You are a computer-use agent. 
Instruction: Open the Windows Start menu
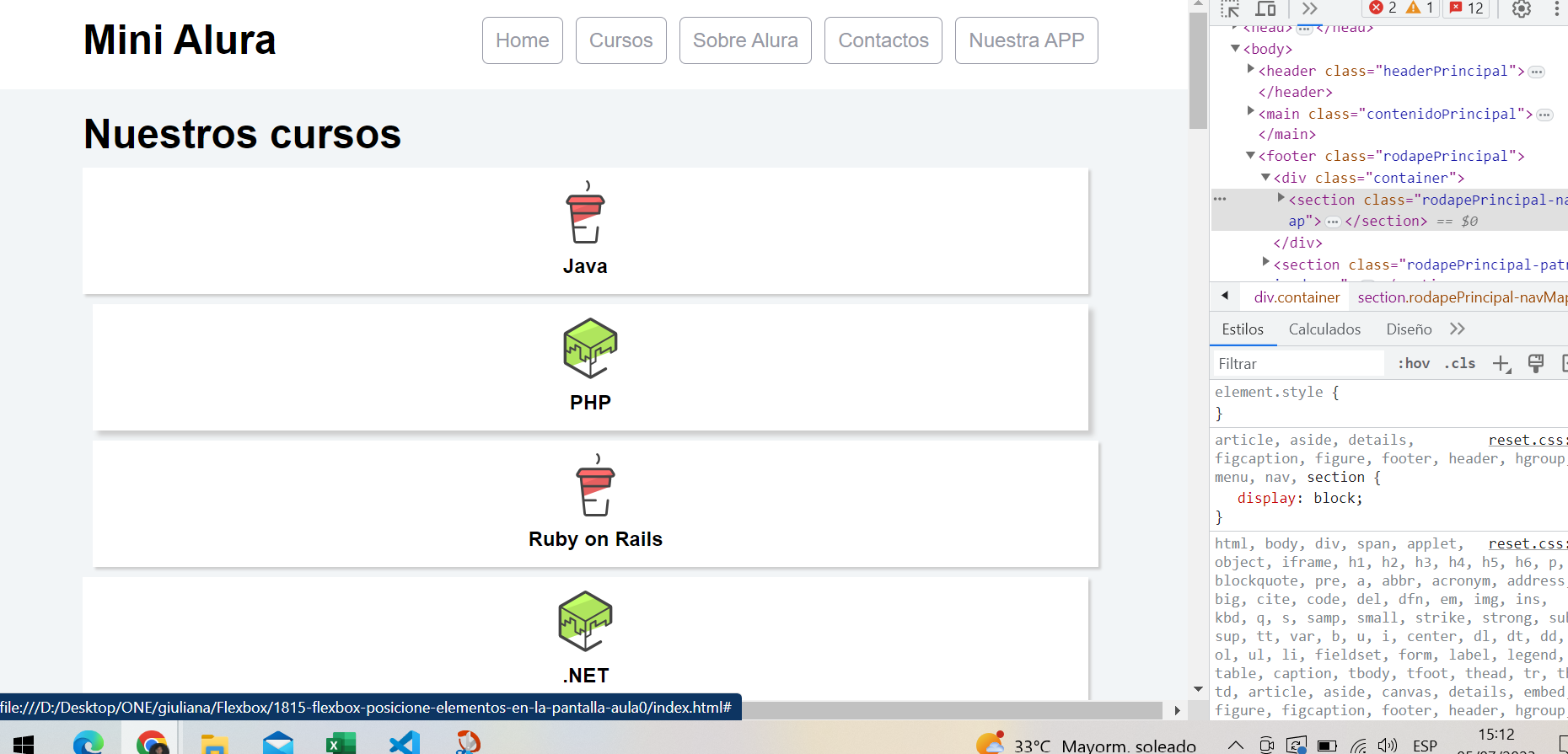click(24, 743)
